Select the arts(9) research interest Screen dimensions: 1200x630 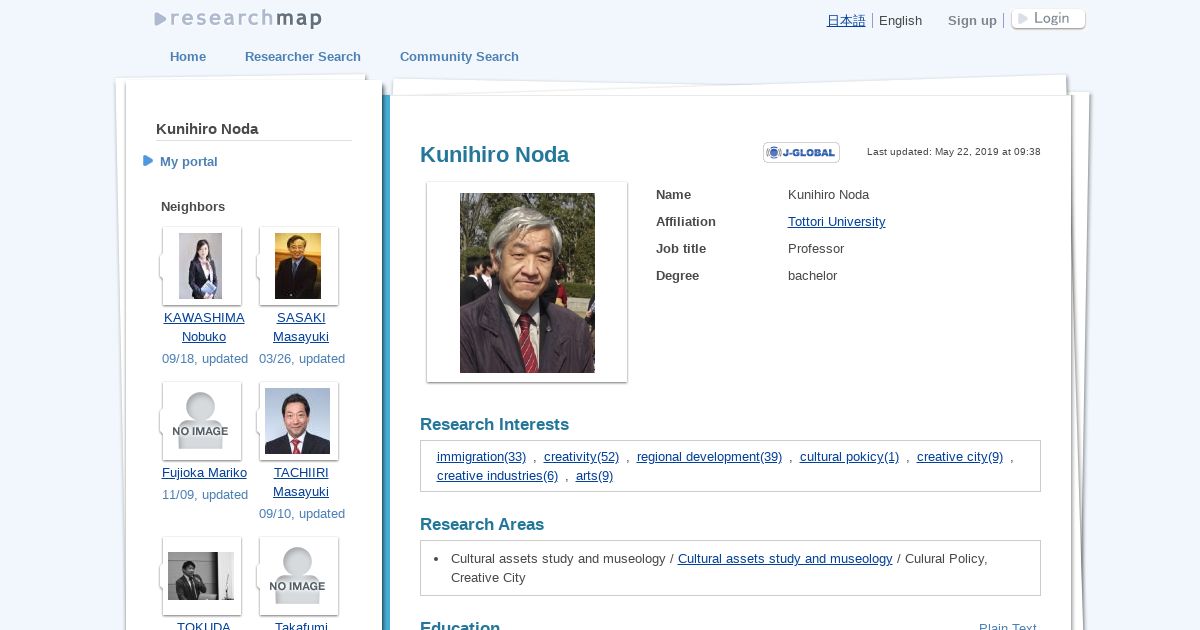pyautogui.click(x=594, y=475)
